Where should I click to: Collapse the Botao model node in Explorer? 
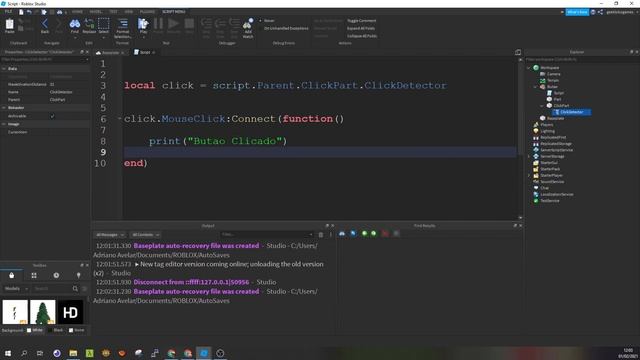point(536,87)
